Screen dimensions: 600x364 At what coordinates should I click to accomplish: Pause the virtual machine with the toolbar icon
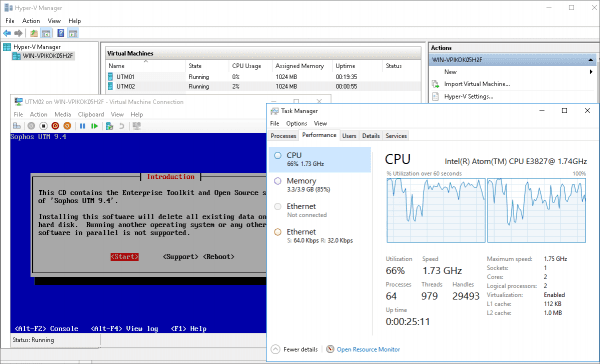coord(82,126)
